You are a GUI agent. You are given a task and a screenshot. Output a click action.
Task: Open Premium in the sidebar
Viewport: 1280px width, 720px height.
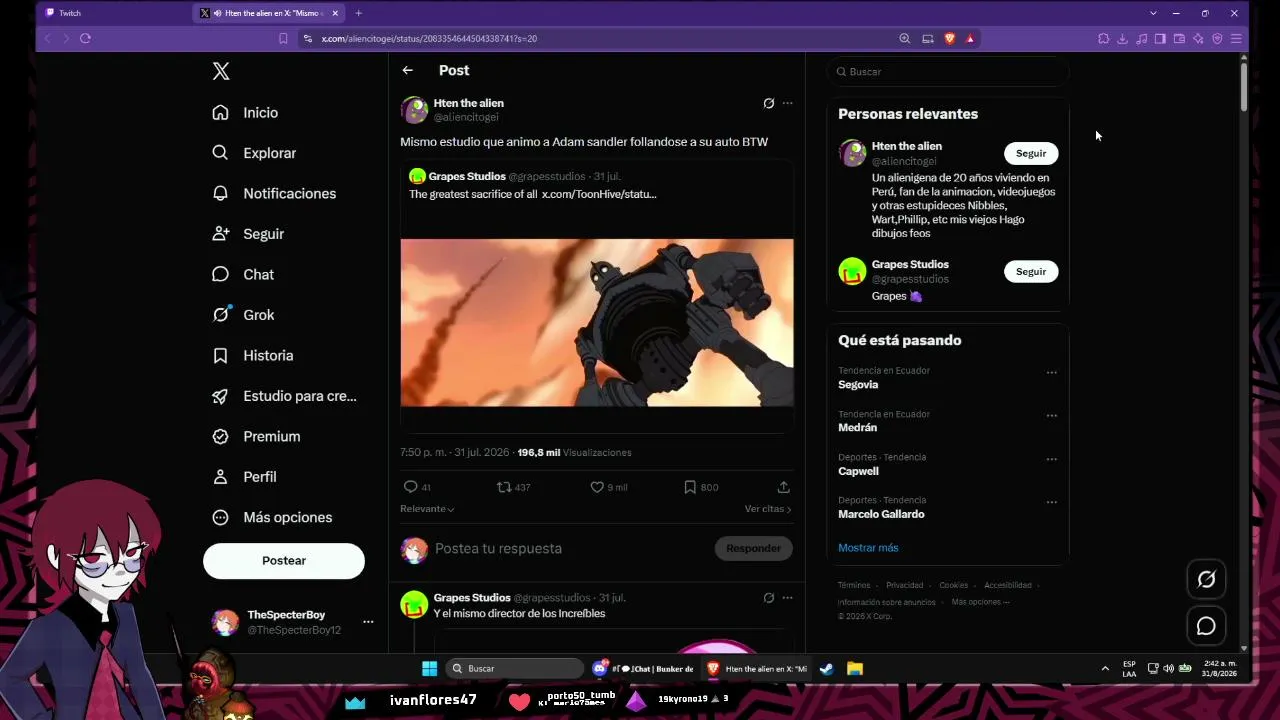pyautogui.click(x=256, y=436)
